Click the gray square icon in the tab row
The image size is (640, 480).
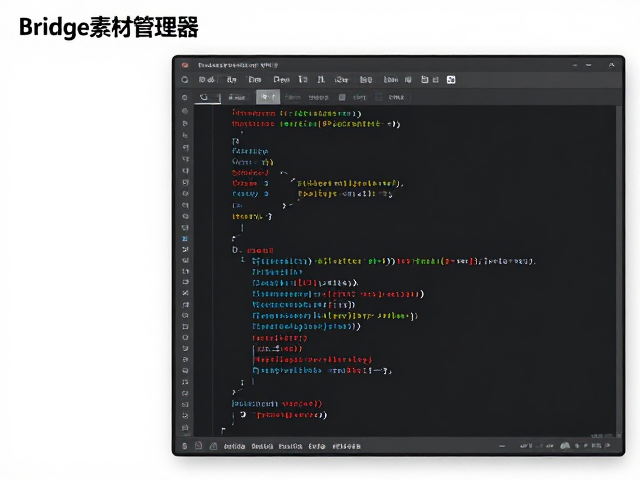[x=342, y=97]
